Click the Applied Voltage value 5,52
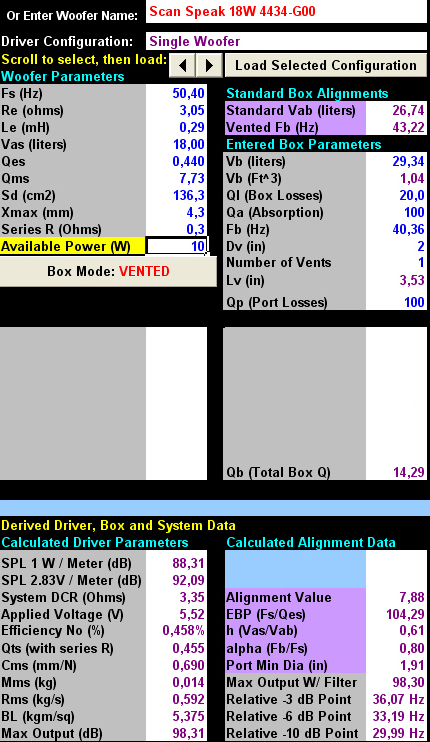Image resolution: width=430 pixels, height=742 pixels. [192, 614]
